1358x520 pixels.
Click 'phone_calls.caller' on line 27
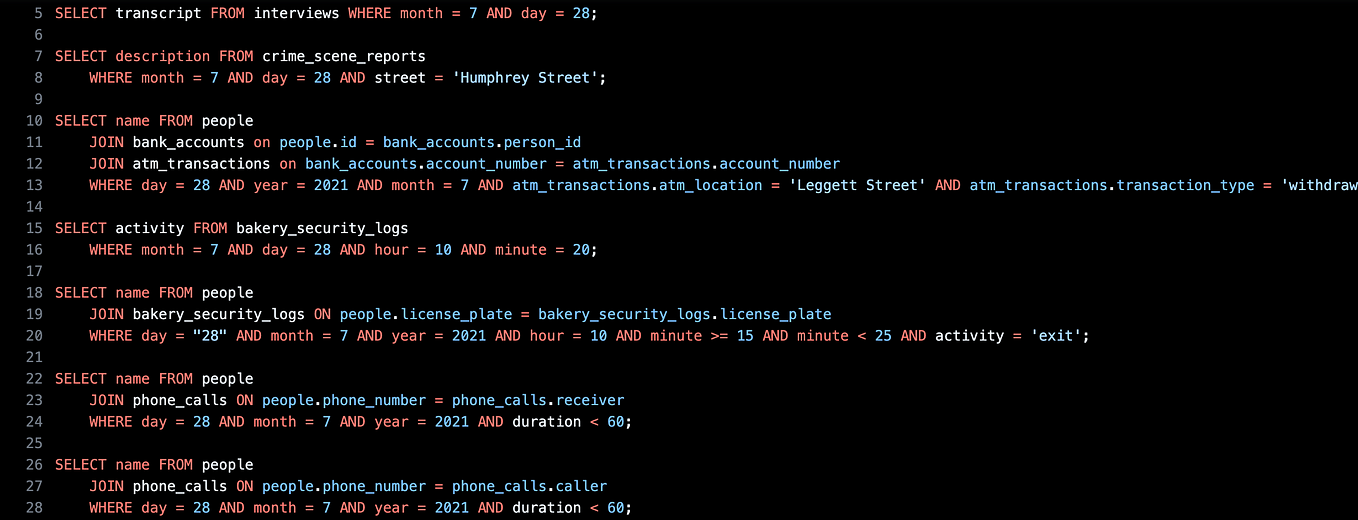529,486
